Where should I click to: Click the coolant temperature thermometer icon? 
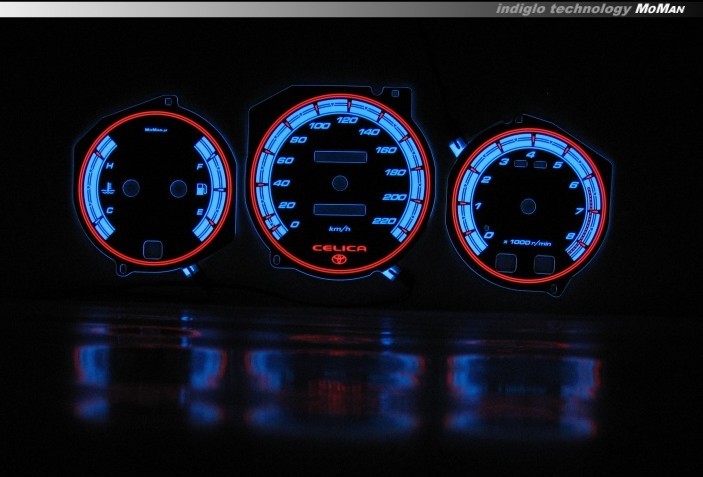pyautogui.click(x=108, y=189)
